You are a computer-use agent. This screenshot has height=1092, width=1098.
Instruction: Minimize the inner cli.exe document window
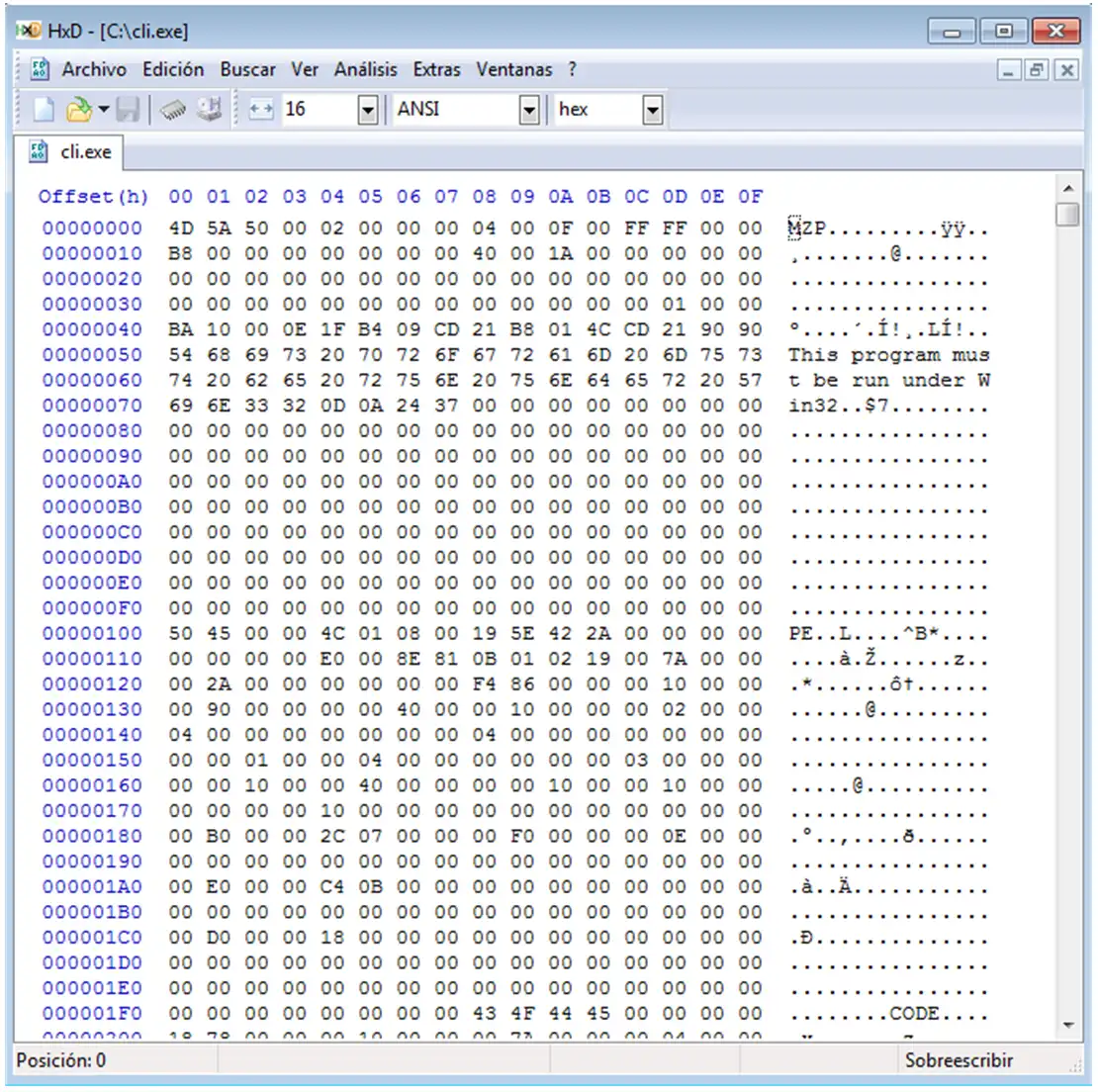coord(1008,70)
